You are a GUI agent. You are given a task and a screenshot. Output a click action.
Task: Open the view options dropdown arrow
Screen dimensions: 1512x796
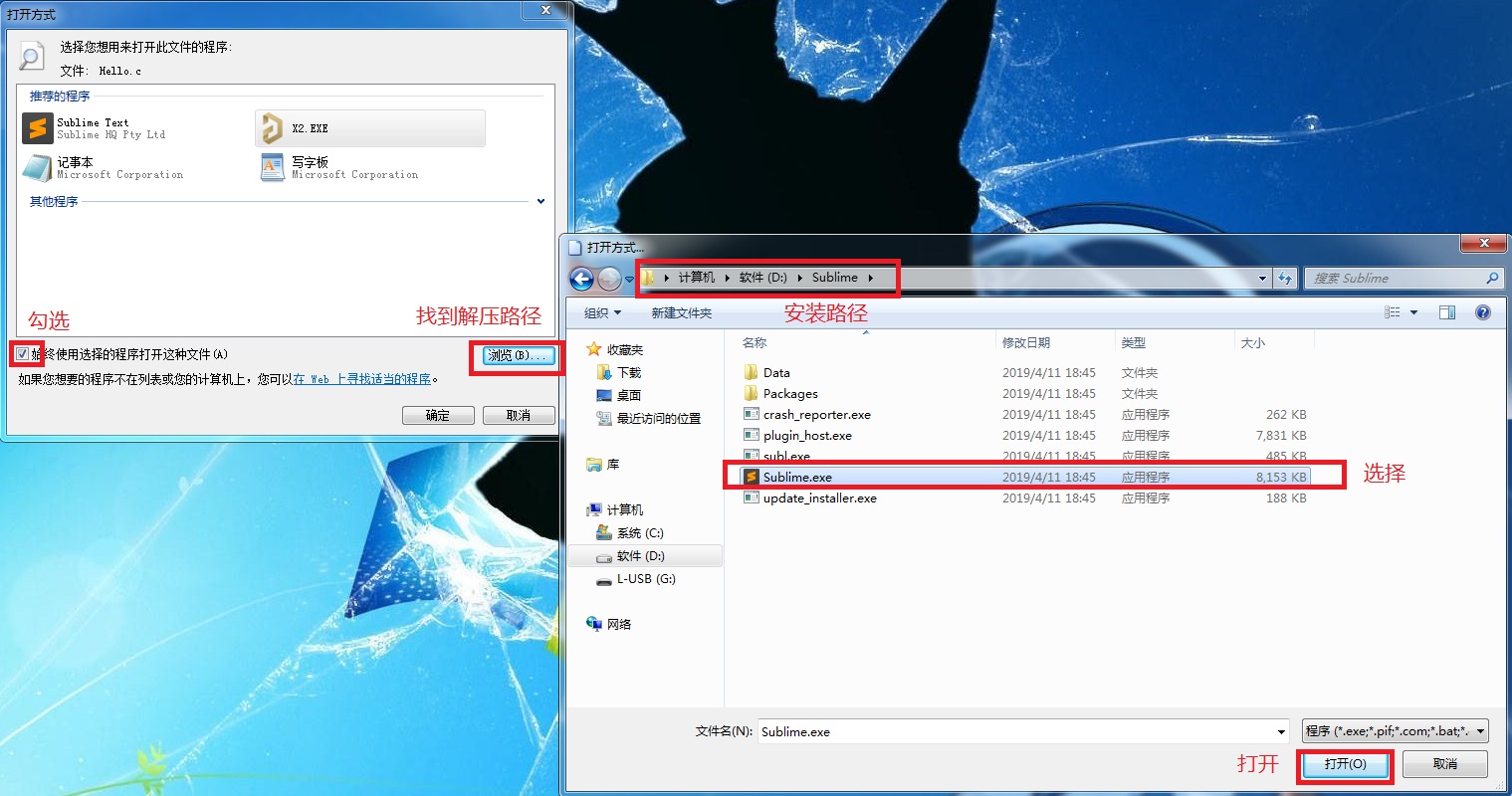(1413, 312)
